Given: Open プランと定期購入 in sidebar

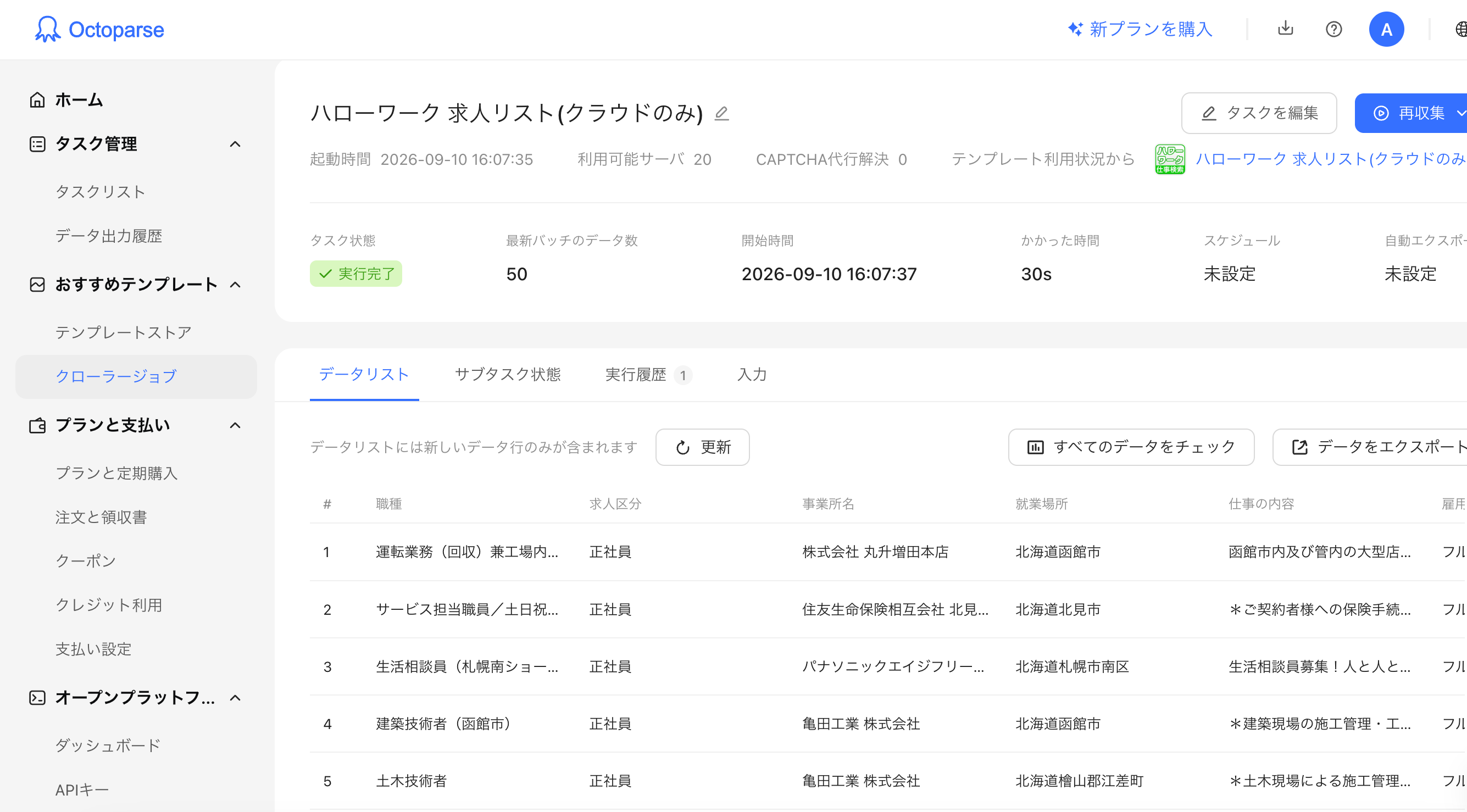Looking at the screenshot, I should point(116,472).
